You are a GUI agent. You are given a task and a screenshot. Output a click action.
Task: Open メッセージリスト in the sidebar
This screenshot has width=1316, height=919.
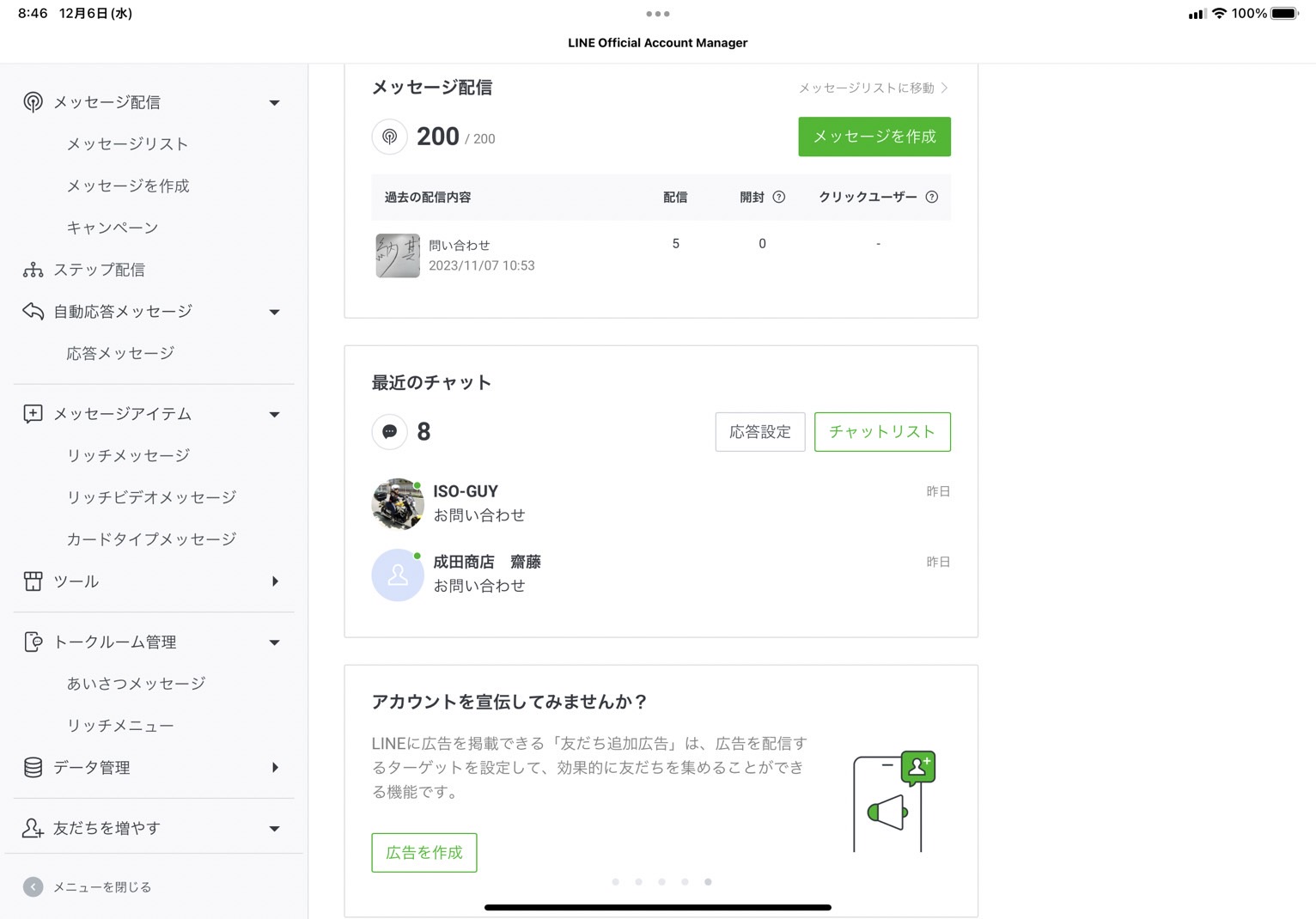[127, 143]
